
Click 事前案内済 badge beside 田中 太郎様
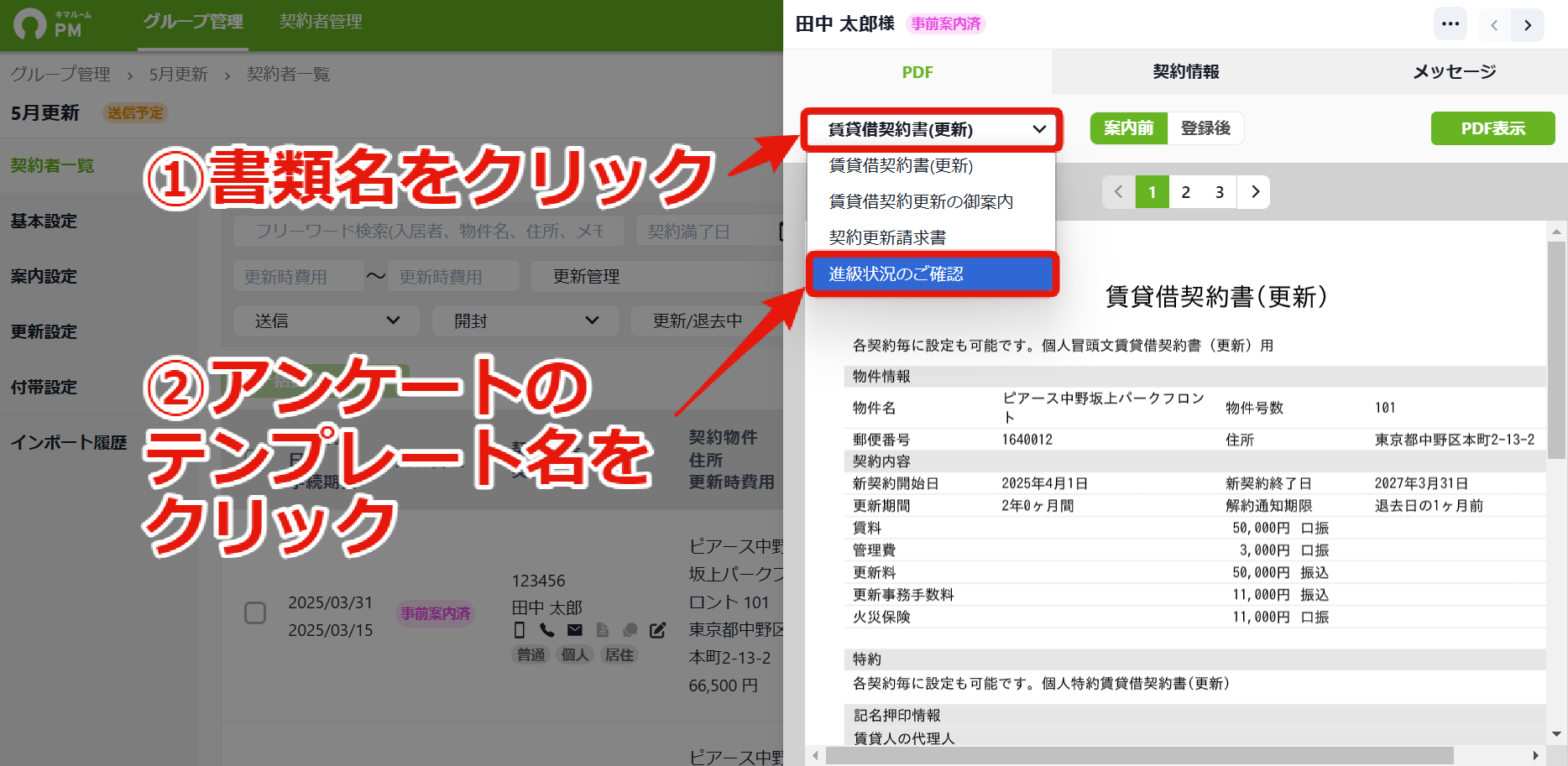pos(946,24)
